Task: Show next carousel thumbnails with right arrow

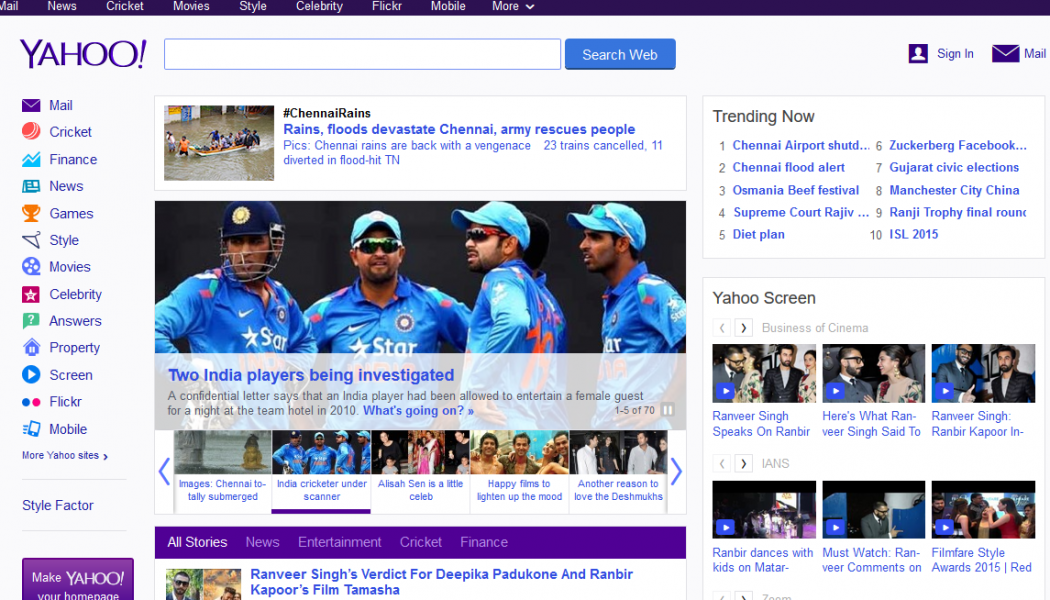Action: point(676,471)
